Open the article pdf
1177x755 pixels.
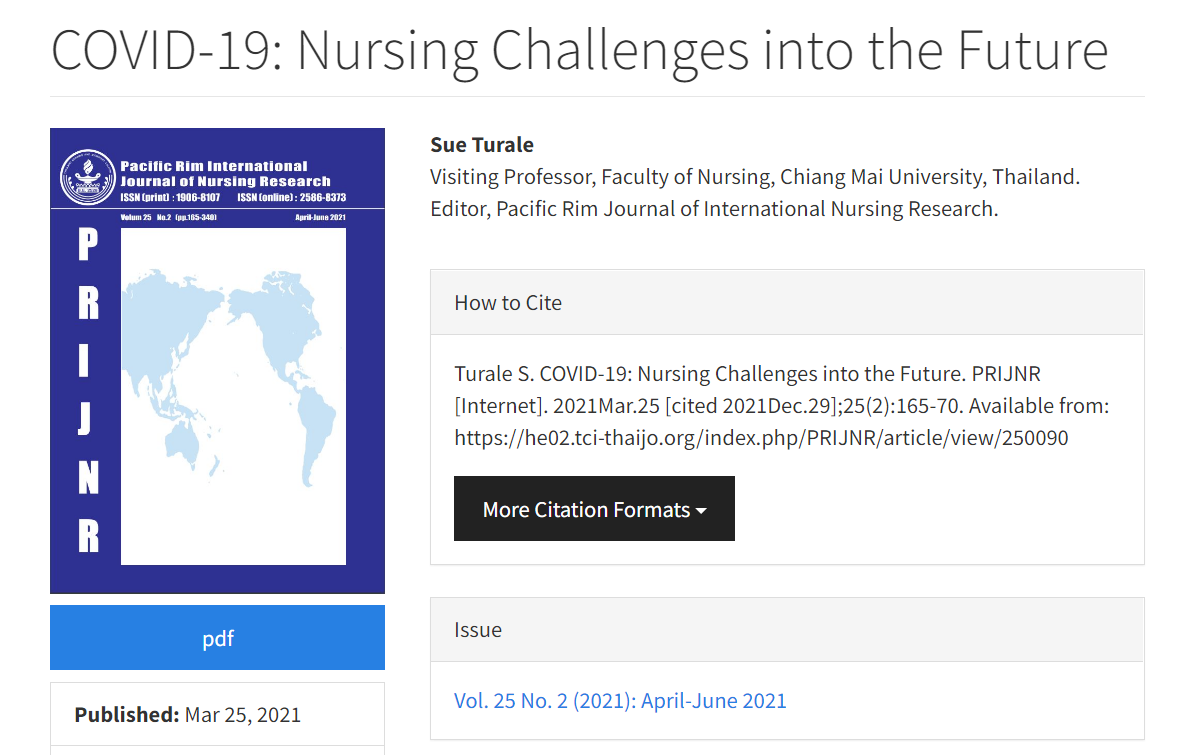[217, 638]
